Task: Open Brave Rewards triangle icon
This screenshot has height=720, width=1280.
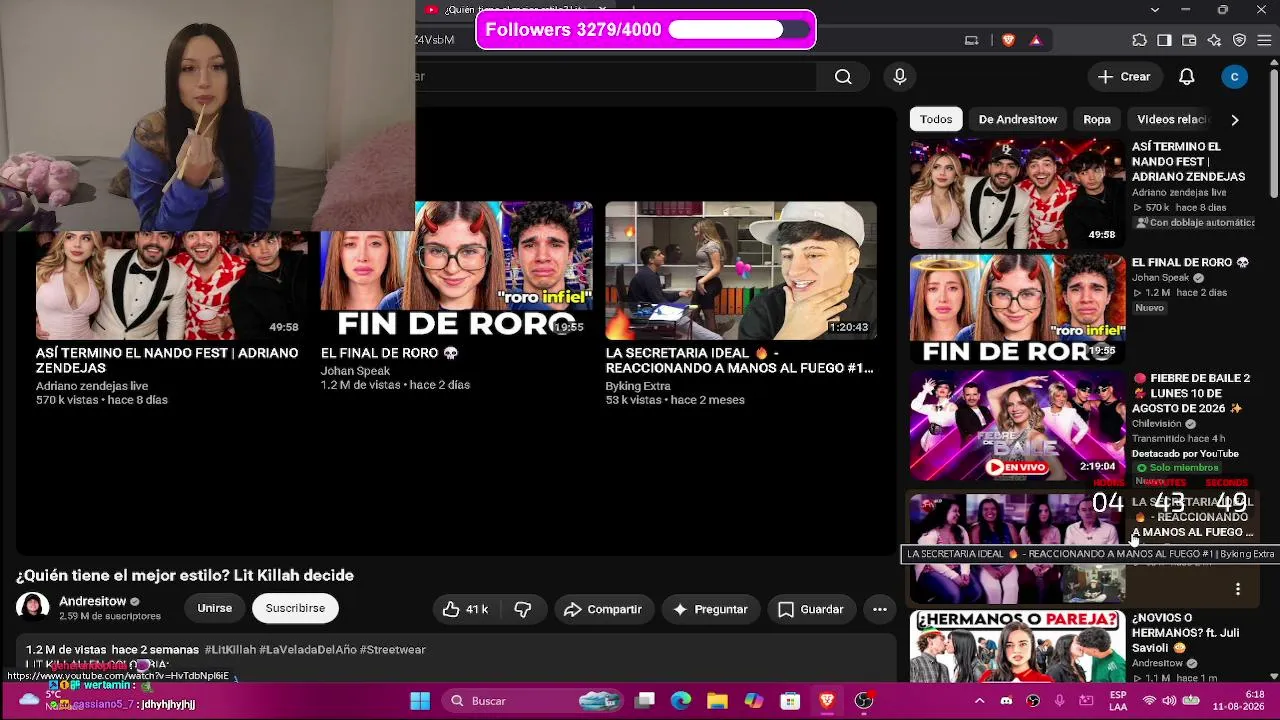Action: click(x=1035, y=40)
